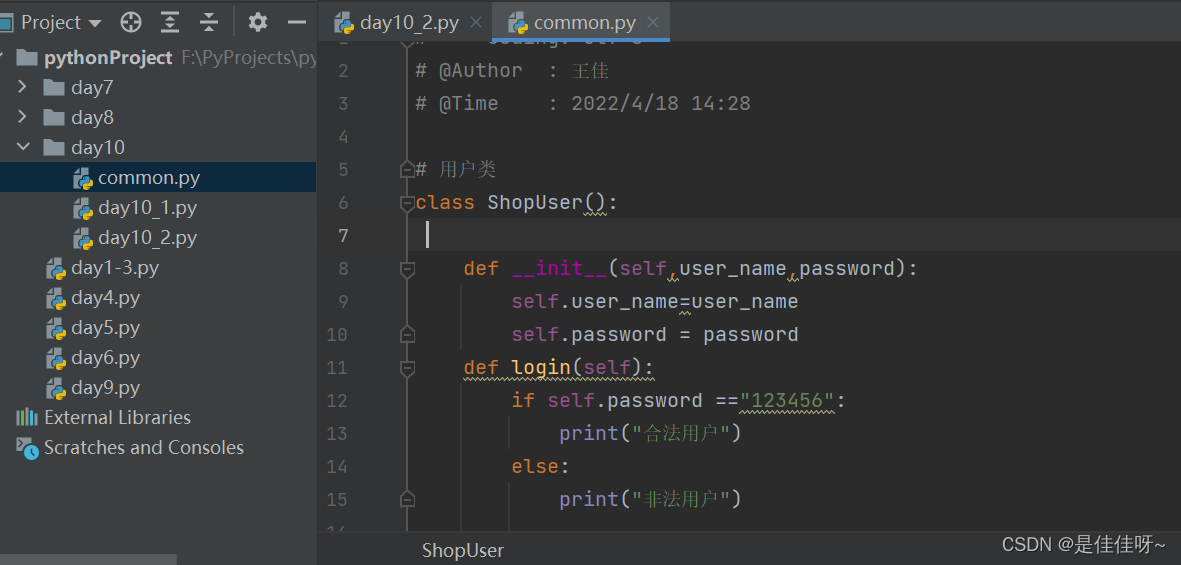Open Project panel settings gear

[258, 23]
